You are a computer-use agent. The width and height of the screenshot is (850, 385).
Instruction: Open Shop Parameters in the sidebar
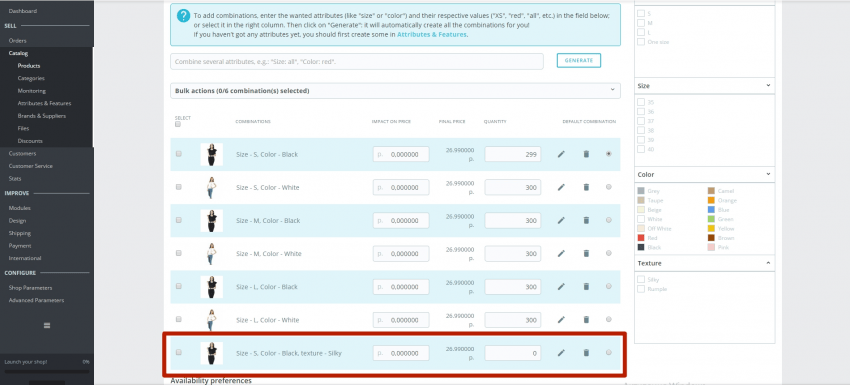[30, 288]
